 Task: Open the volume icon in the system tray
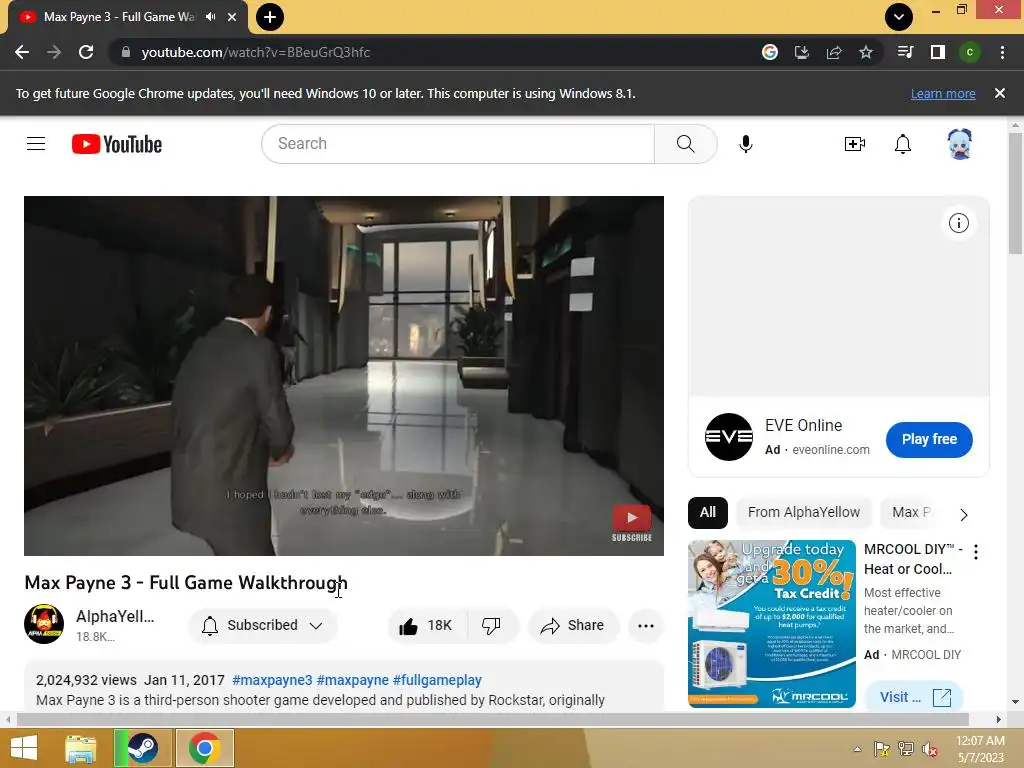929,749
